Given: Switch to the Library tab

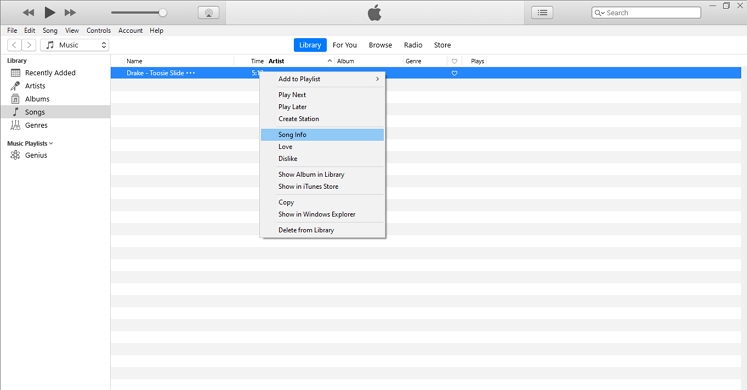Looking at the screenshot, I should (x=310, y=45).
